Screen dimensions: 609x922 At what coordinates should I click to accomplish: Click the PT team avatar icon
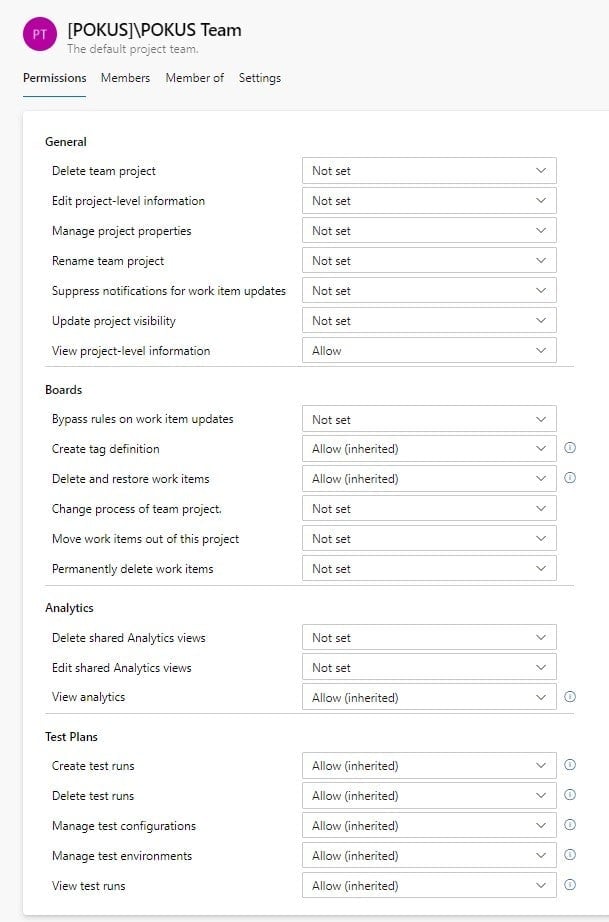pyautogui.click(x=39, y=34)
